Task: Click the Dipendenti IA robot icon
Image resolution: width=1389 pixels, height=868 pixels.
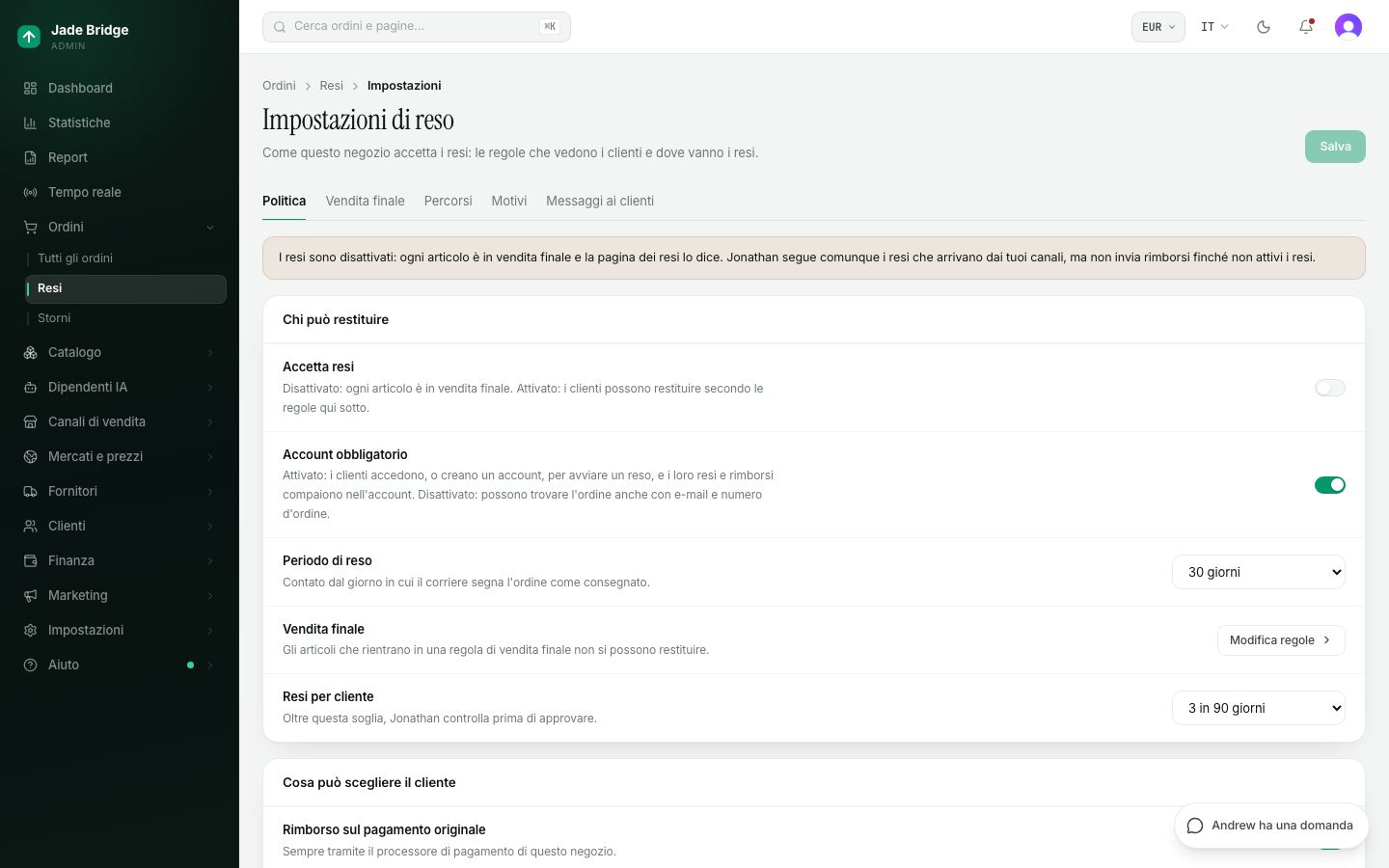Action: click(30, 387)
